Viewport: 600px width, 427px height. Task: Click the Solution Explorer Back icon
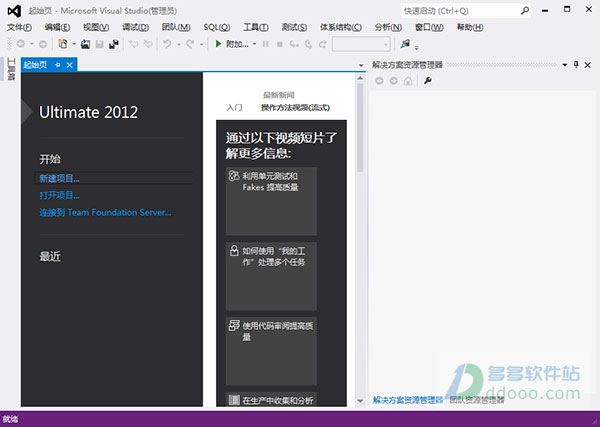pos(379,81)
